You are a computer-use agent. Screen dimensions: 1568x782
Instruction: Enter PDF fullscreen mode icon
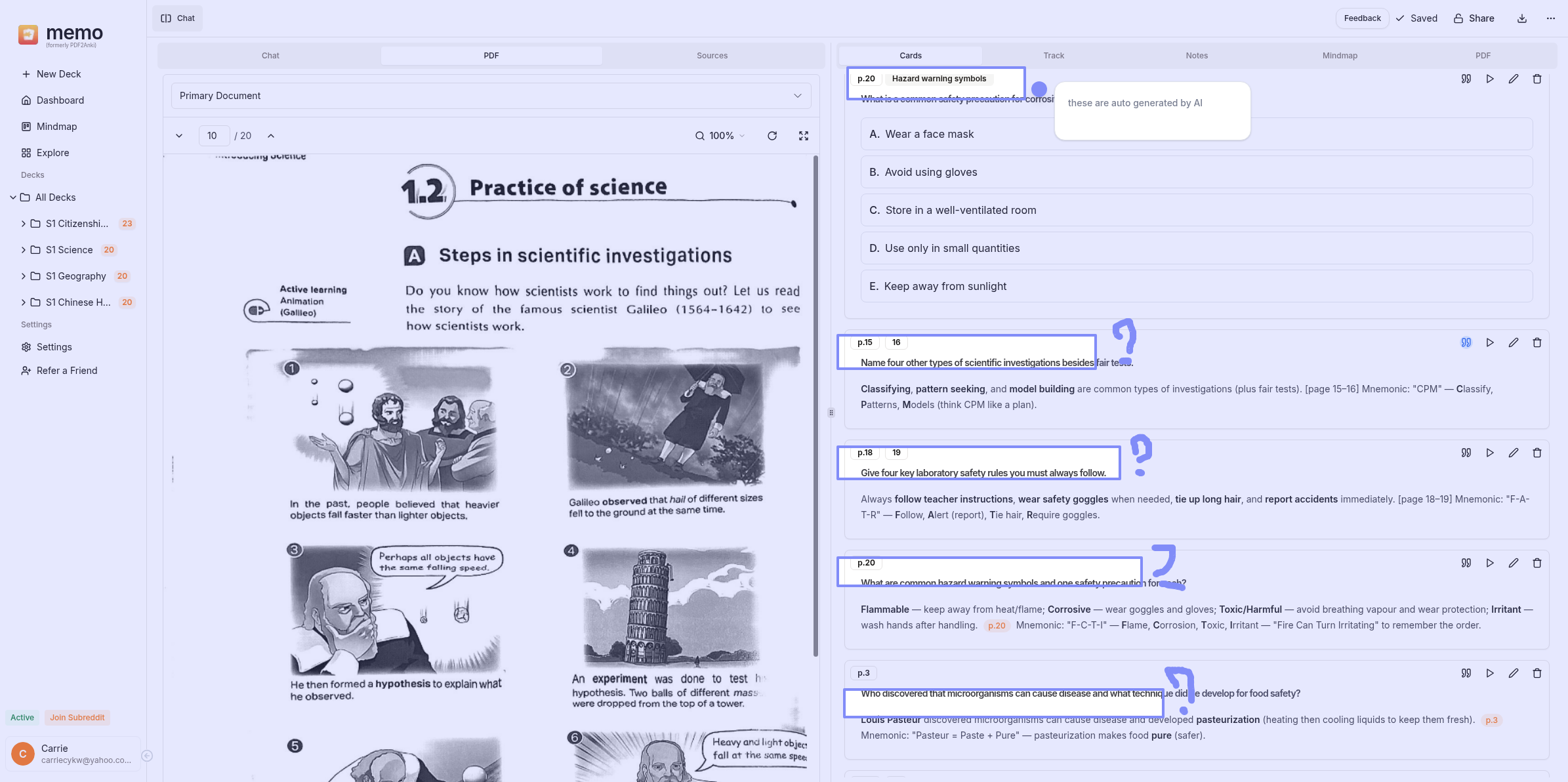803,136
